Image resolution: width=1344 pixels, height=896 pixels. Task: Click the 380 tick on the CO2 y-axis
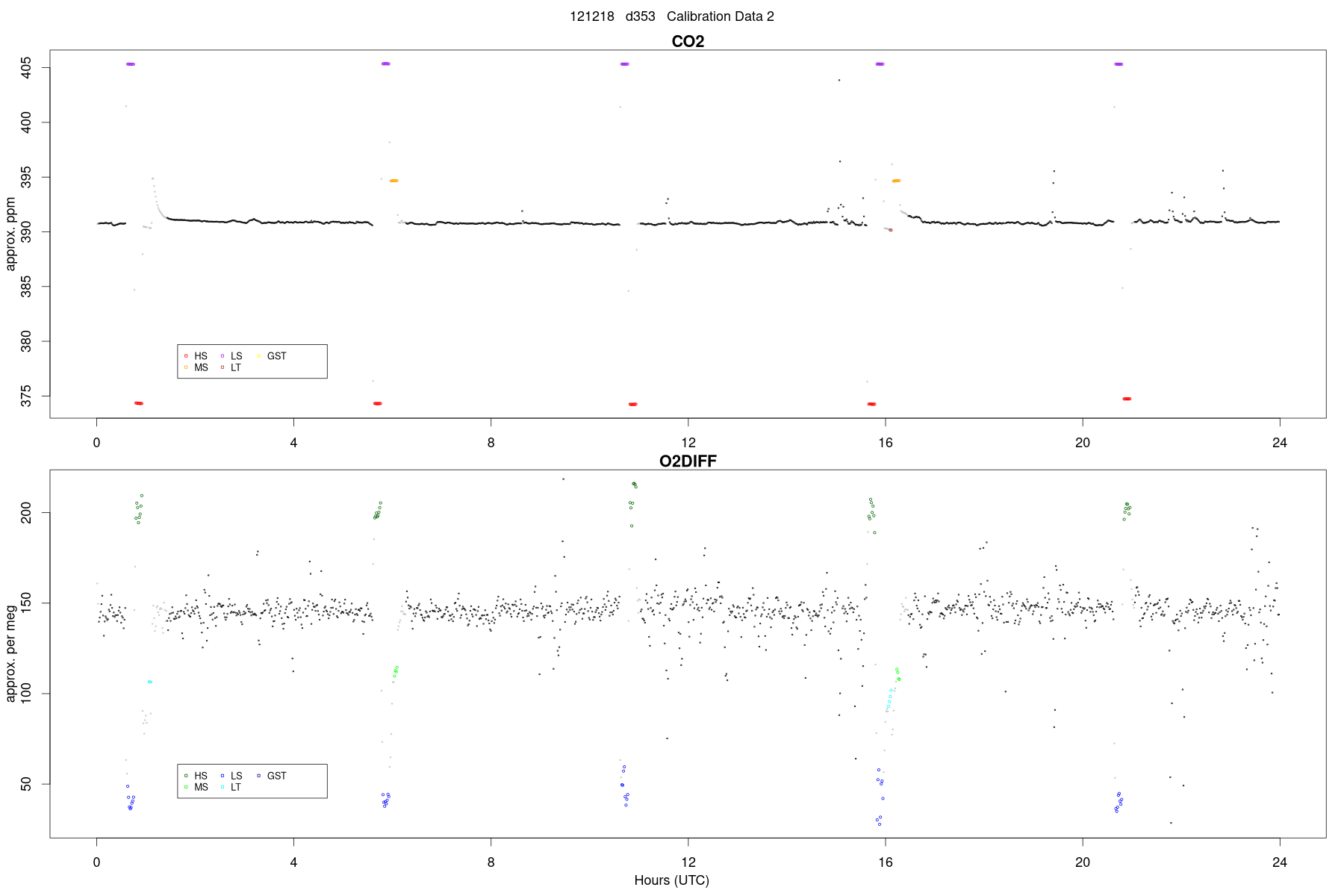pyautogui.click(x=26, y=342)
